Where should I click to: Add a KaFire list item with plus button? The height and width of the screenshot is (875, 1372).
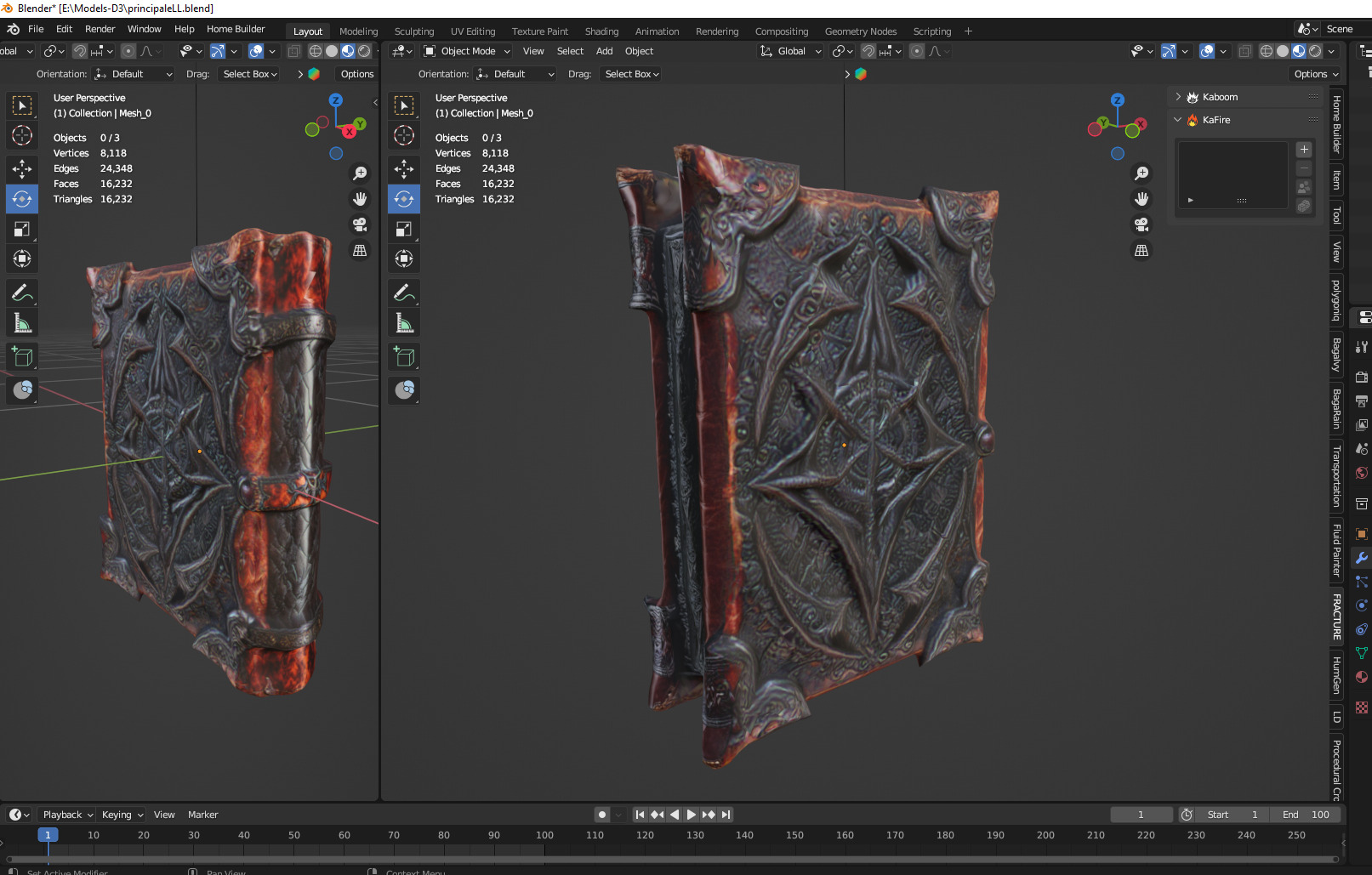coord(1304,150)
